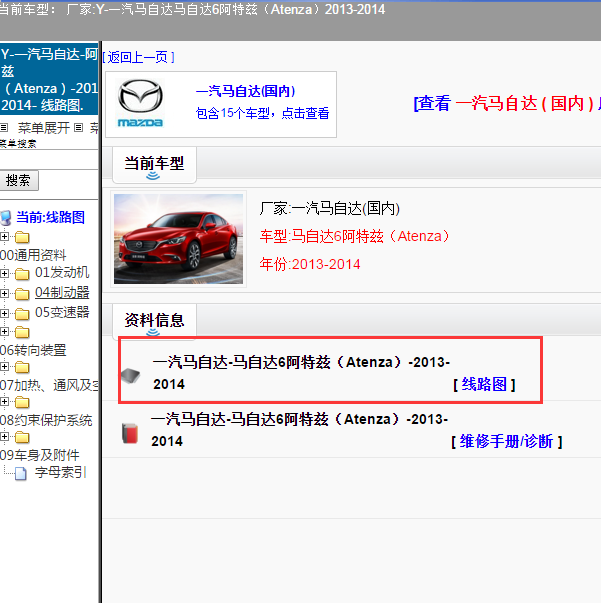
Task: Open the gray wiring diagram book icon
Action: coord(131,375)
